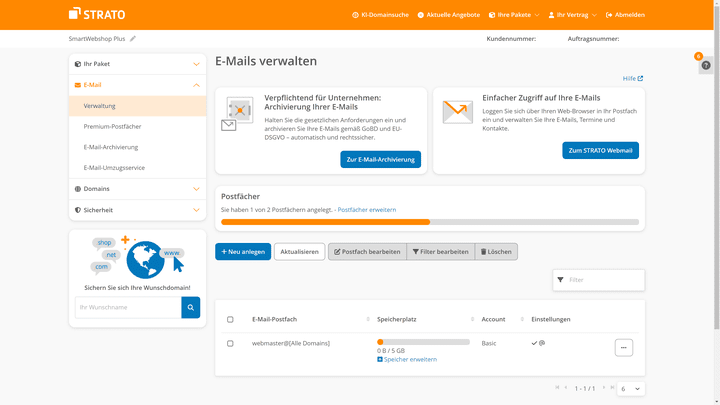This screenshot has height=405, width=720.
Task: Open the Speicher erweitern link
Action: pos(407,360)
